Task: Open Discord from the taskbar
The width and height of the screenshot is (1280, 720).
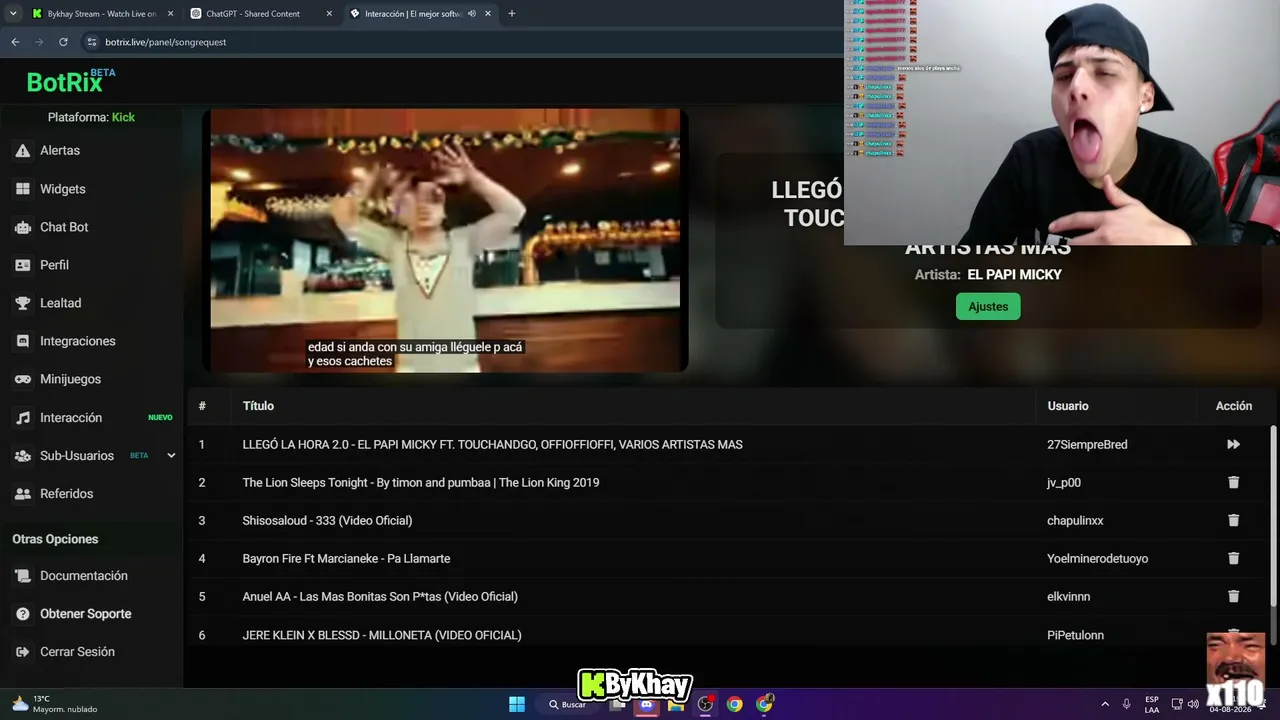Action: (646, 704)
